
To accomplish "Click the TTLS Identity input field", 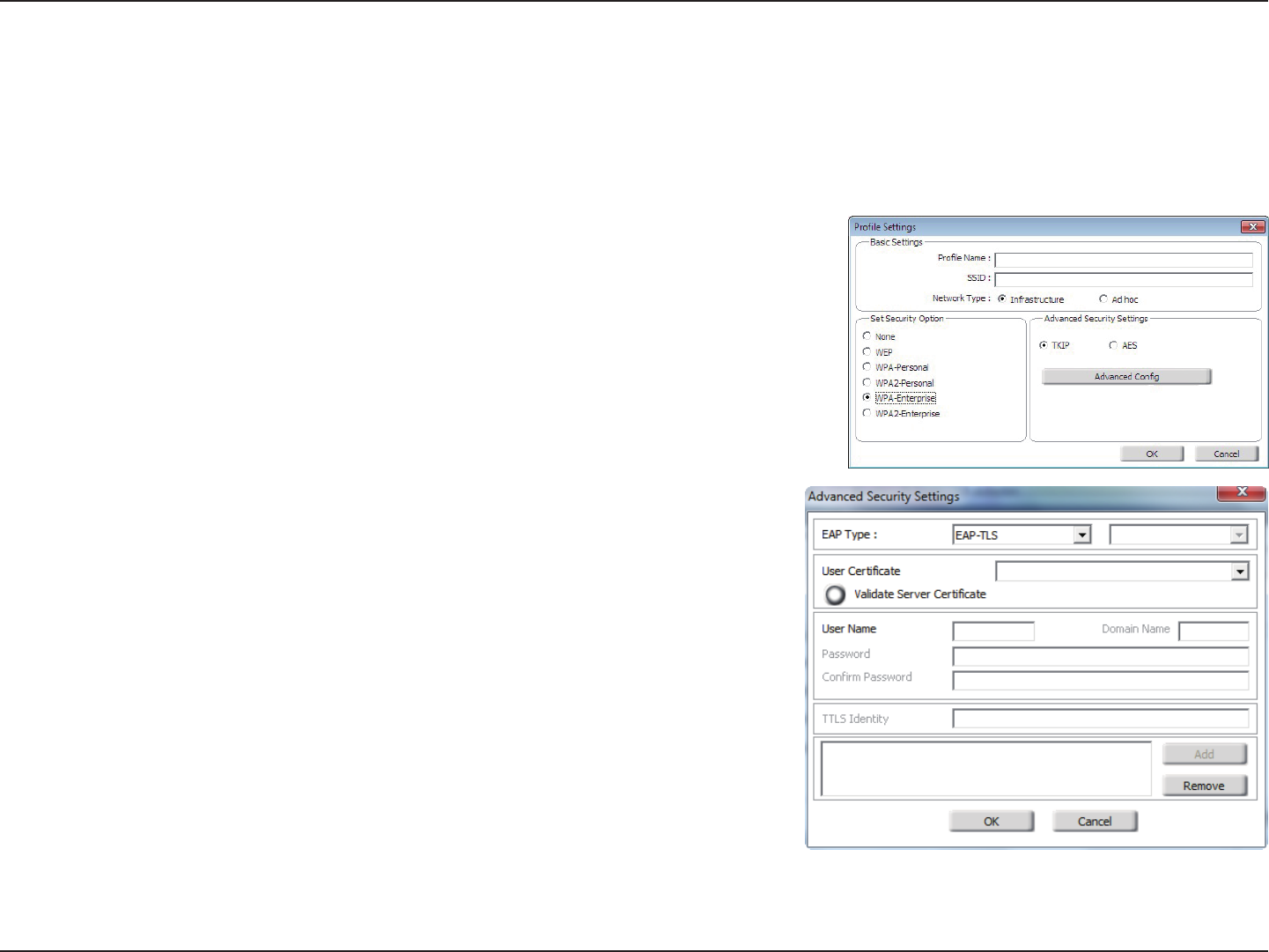I will click(x=1101, y=719).
